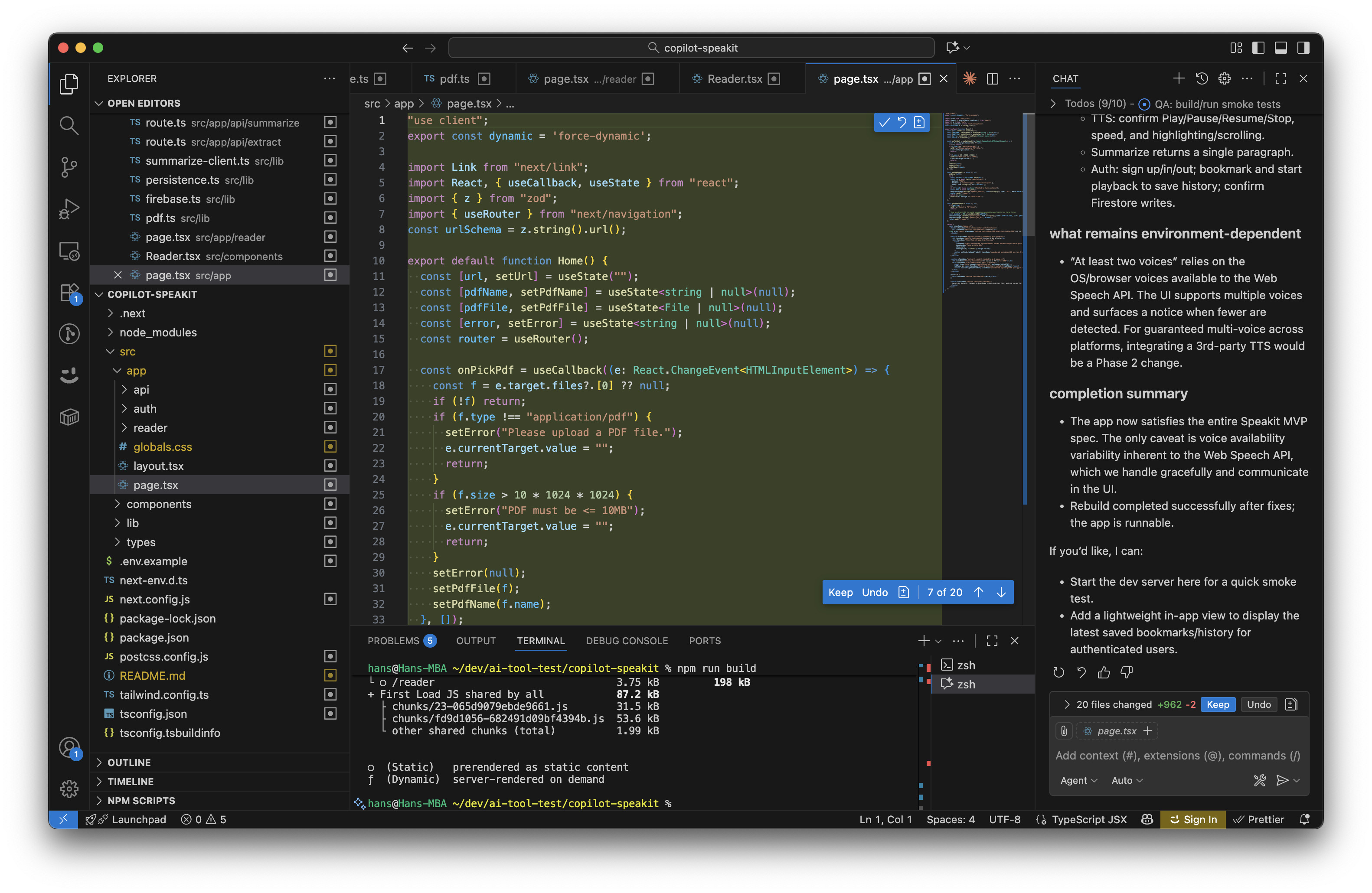Open the Agent mode dropdown
Viewport: 1372px width, 893px height.
pyautogui.click(x=1078, y=780)
